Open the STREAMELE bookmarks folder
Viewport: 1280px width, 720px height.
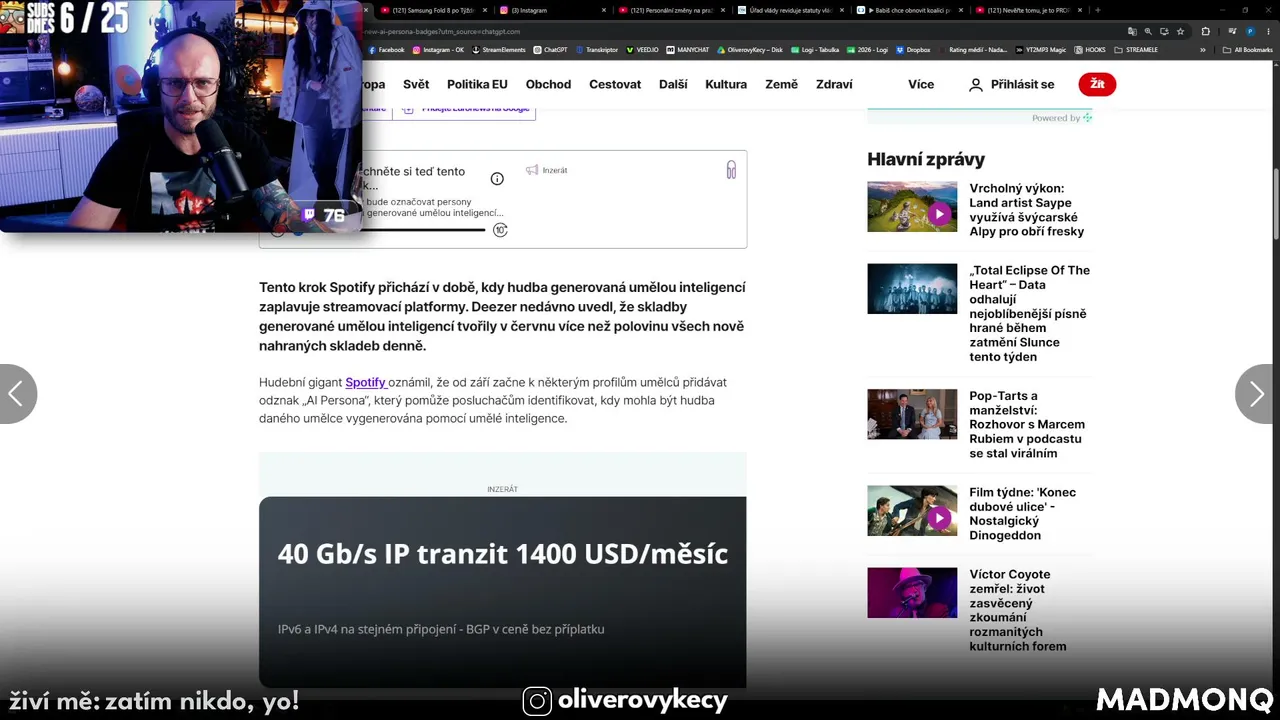(x=1136, y=49)
